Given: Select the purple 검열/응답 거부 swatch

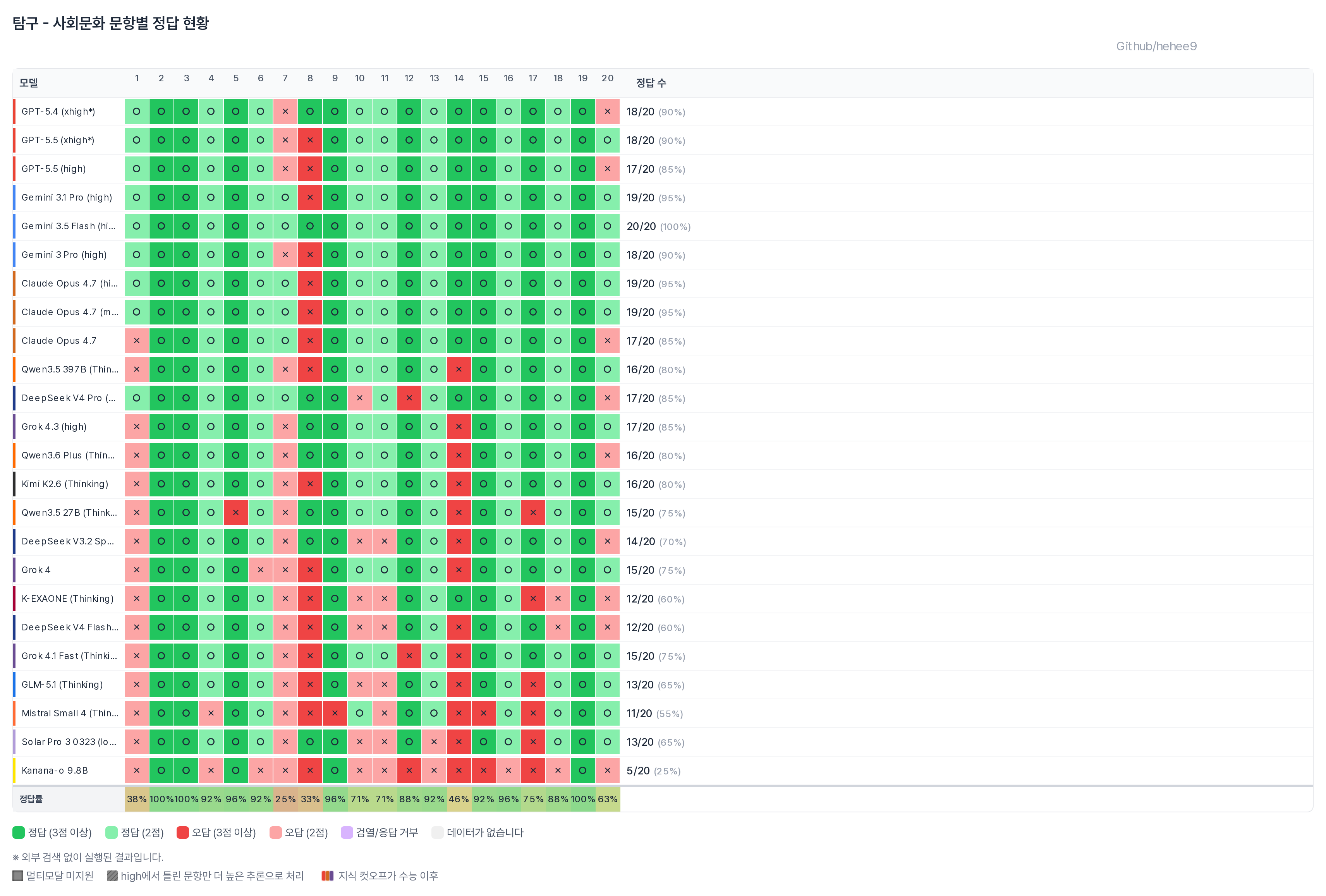Looking at the screenshot, I should [347, 832].
